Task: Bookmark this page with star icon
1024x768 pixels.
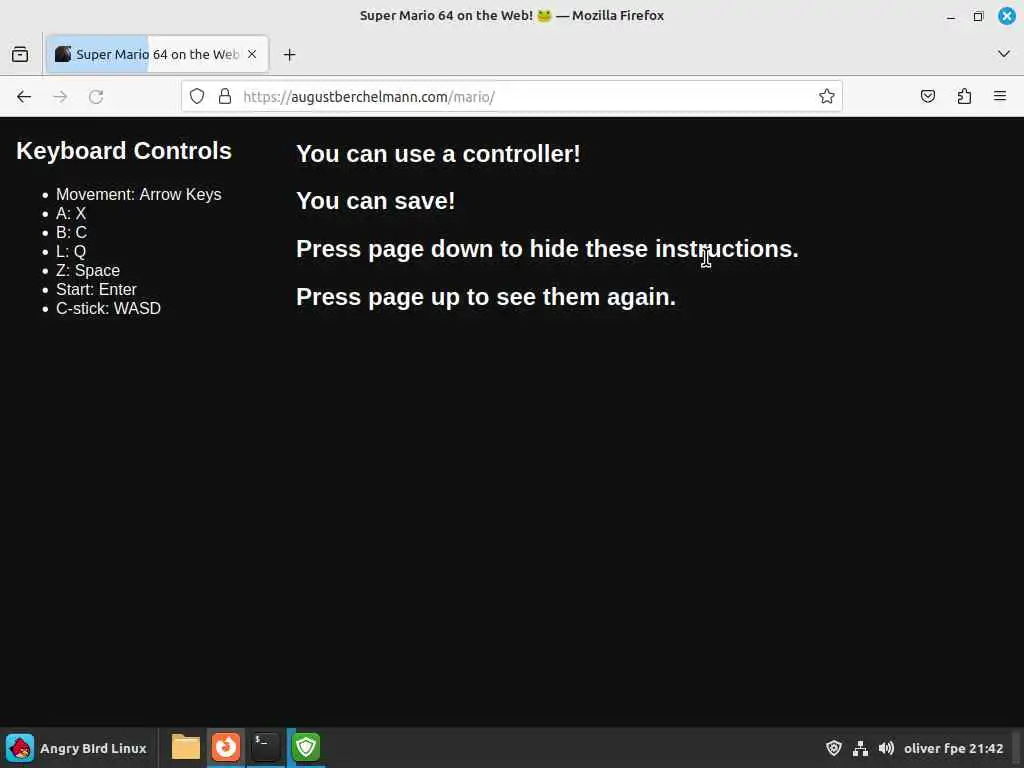Action: coord(827,97)
